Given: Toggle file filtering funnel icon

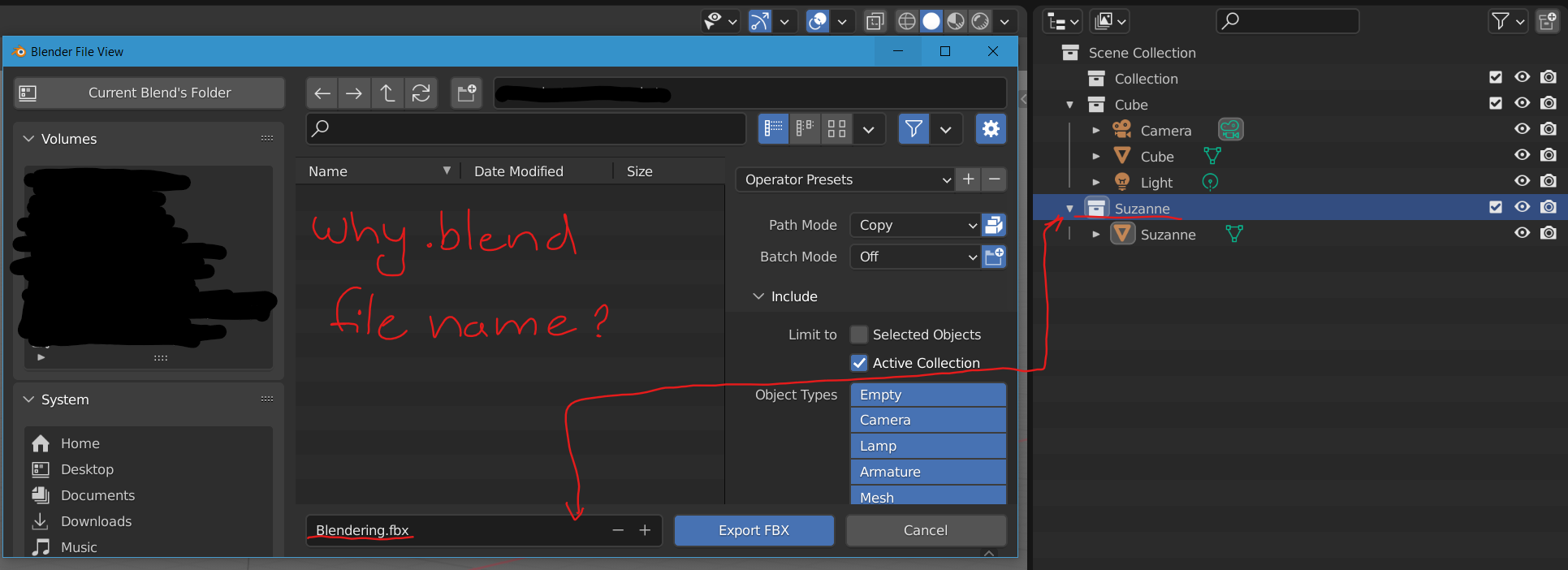Looking at the screenshot, I should [914, 128].
